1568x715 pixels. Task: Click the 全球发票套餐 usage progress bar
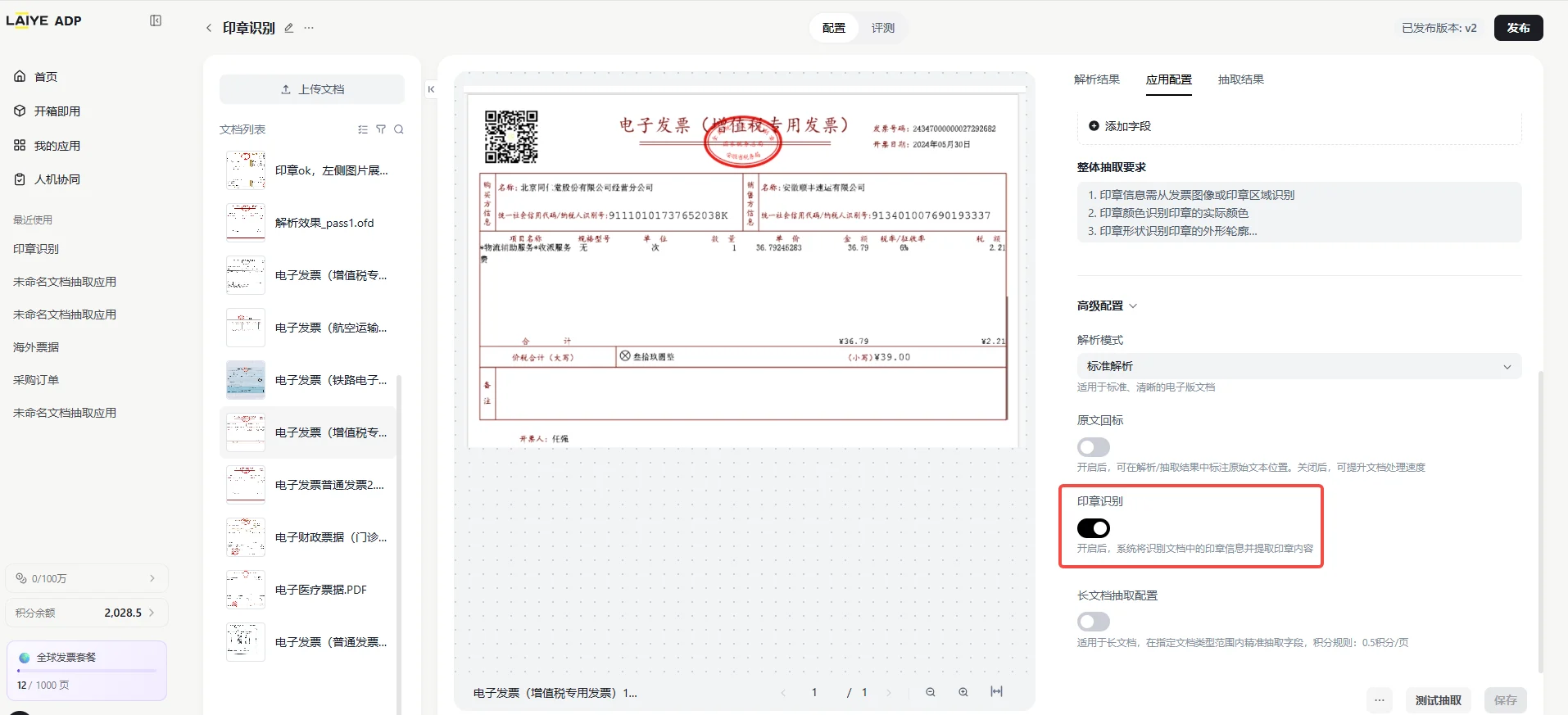pos(87,671)
